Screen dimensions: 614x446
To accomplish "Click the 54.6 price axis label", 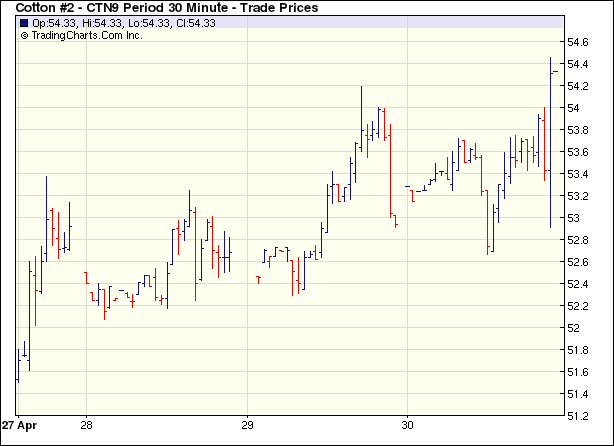I will pos(579,42).
